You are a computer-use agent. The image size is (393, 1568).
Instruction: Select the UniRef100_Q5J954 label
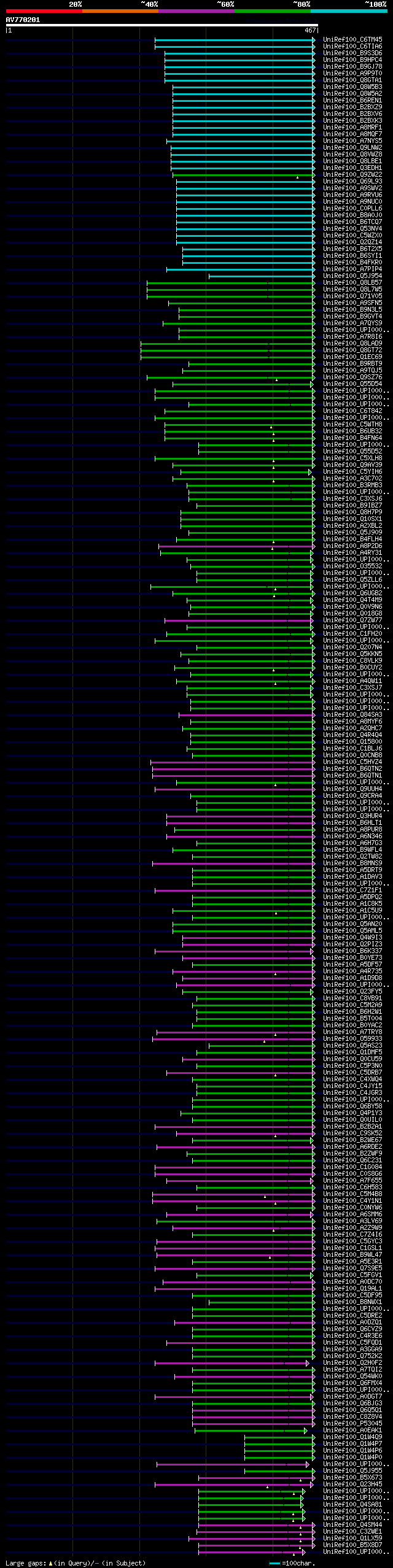coord(352,276)
